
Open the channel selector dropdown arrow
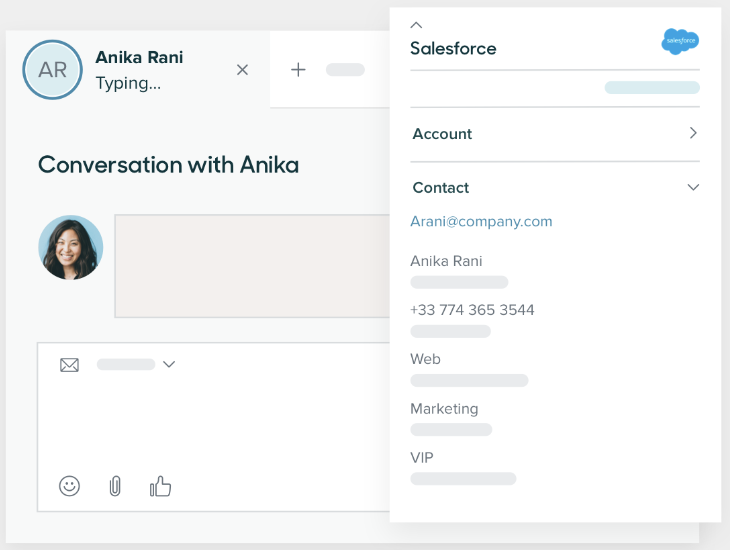tap(169, 365)
